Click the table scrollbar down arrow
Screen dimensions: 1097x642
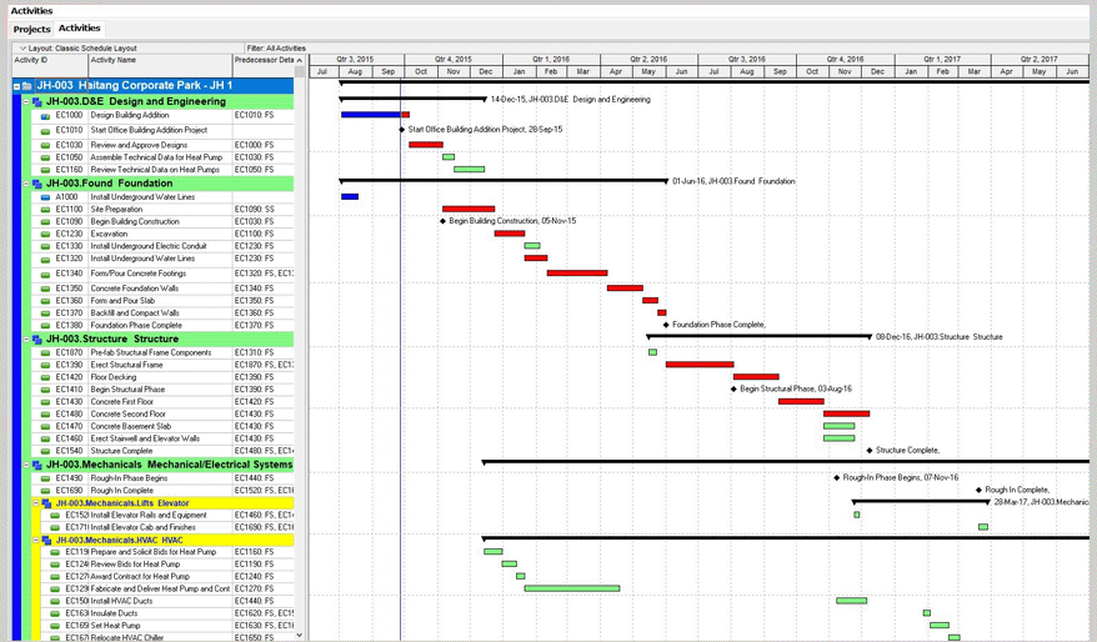(299, 635)
